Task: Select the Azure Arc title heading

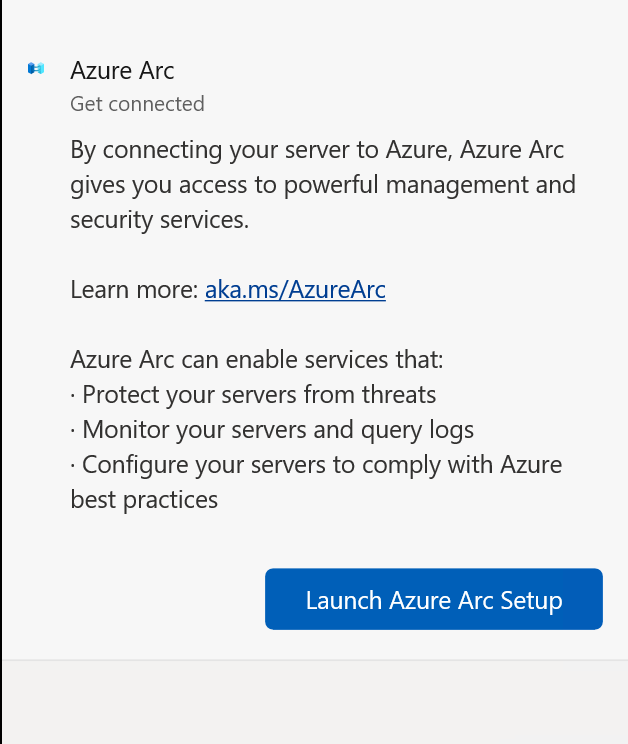Action: 122,71
